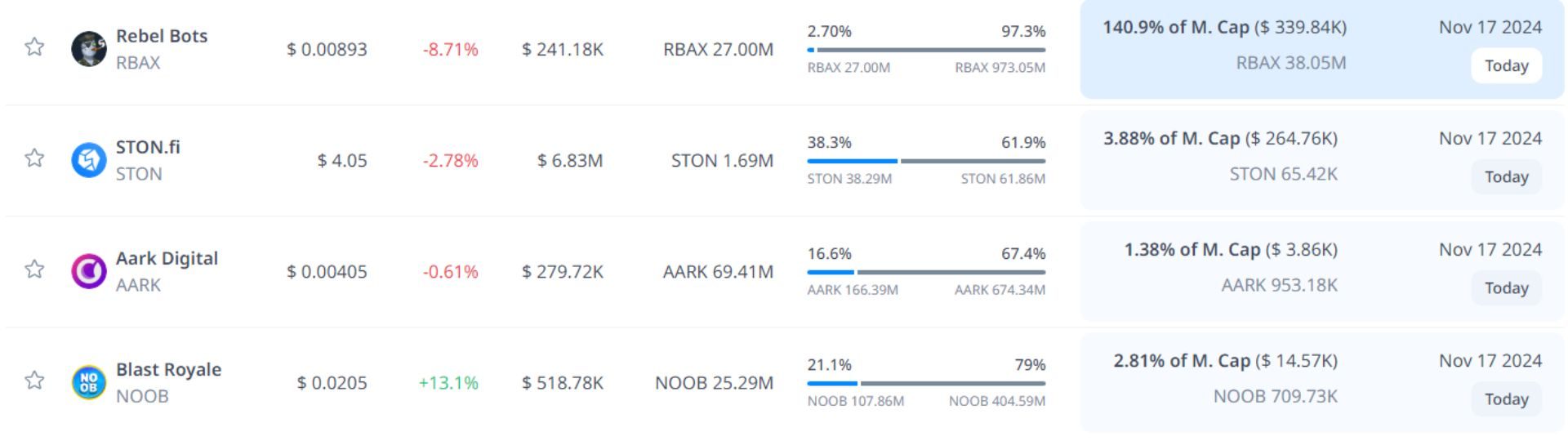Favorite Blast Royale with star icon
This screenshot has width=1568, height=441.
34,380
